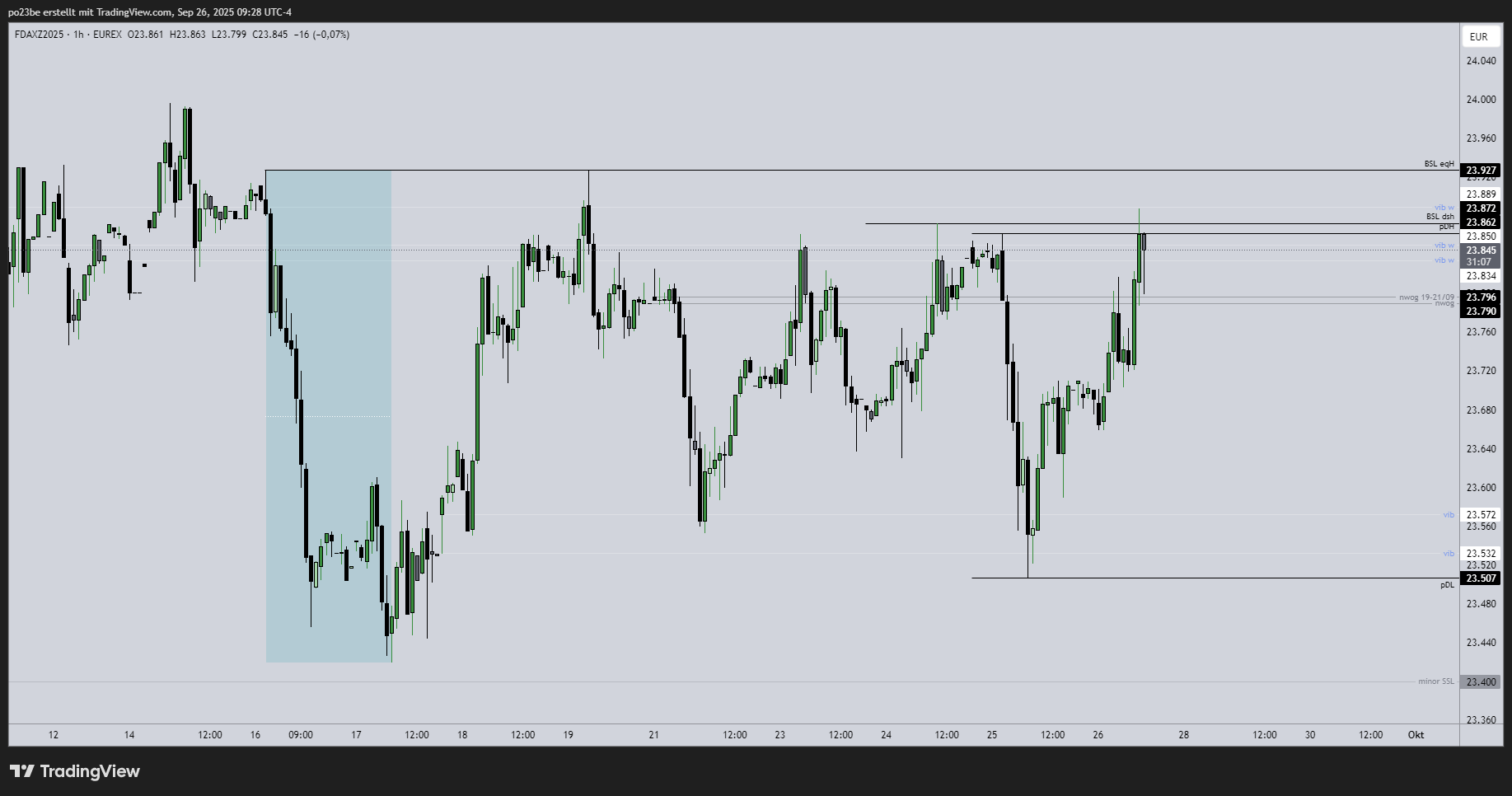Click the 23.507 pDL price tag

1481,578
